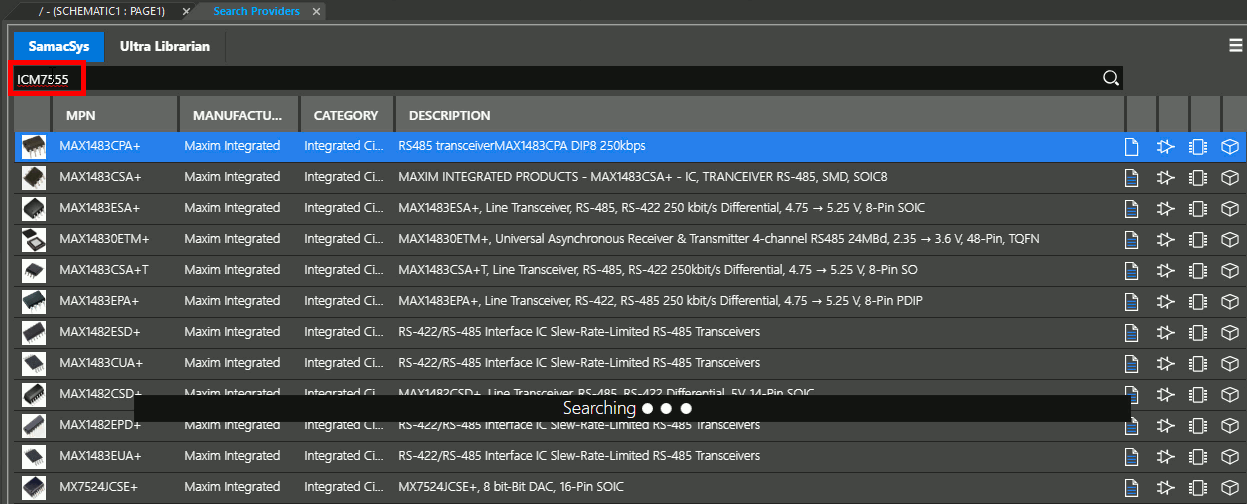Screen dimensions: 1247x504
Task: Open datasheet for MAX1483CPA+
Action: point(1132,147)
